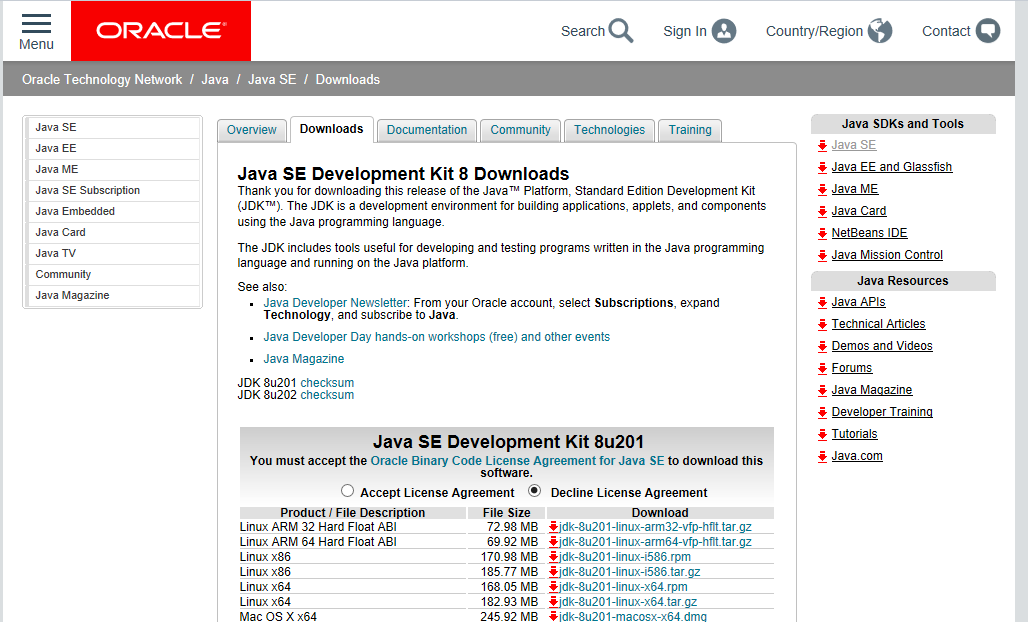Click red arrow icon beside Java Mission Control
Screen dimensions: 1028x622
click(822, 256)
